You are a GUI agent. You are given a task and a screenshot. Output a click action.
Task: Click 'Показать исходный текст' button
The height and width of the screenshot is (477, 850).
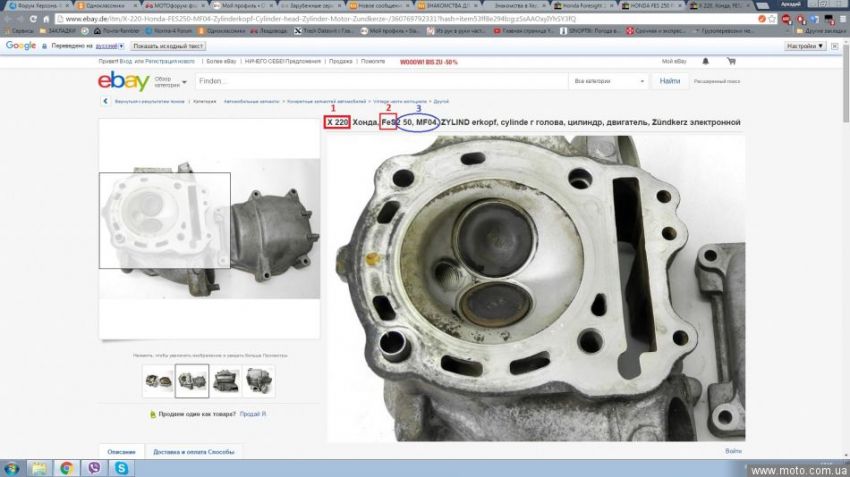[x=168, y=46]
